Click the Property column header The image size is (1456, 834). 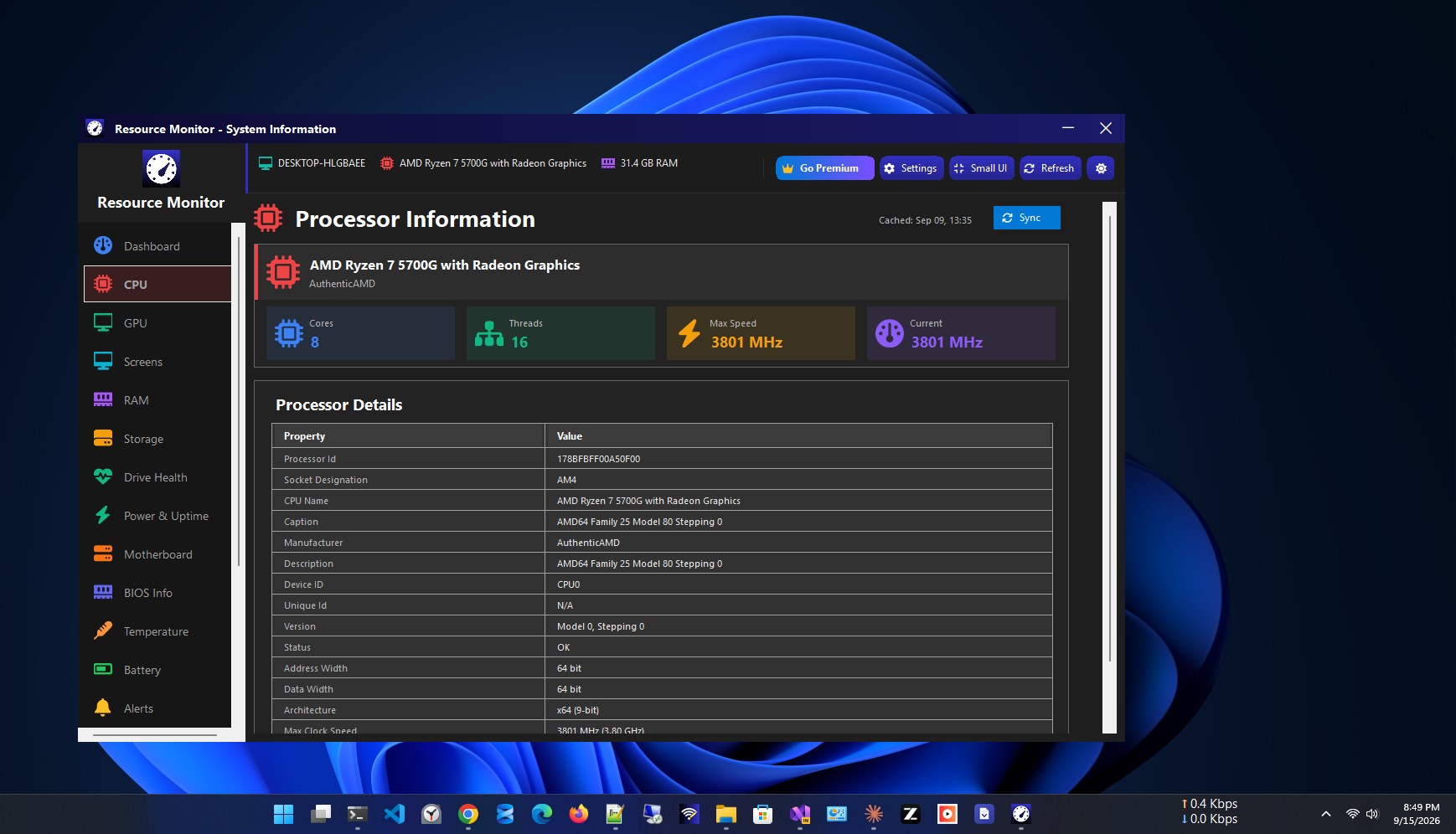click(x=408, y=436)
